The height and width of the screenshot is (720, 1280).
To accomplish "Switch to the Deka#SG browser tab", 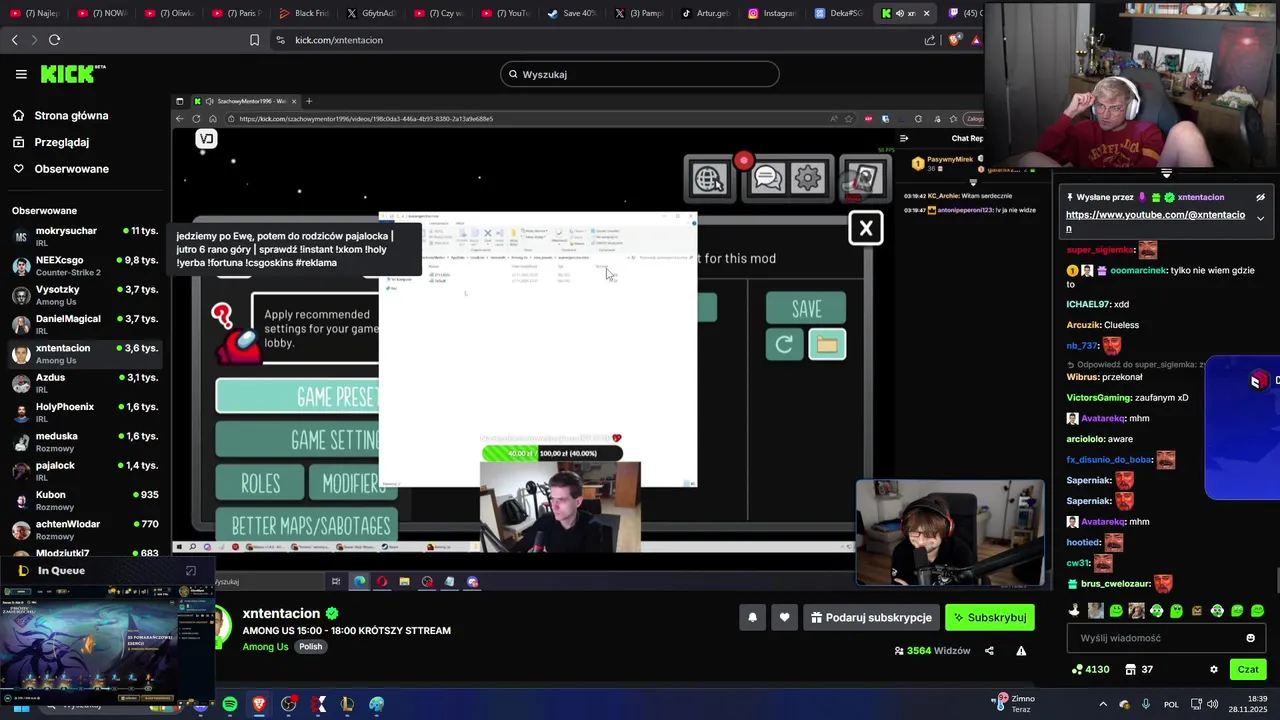I will [838, 14].
